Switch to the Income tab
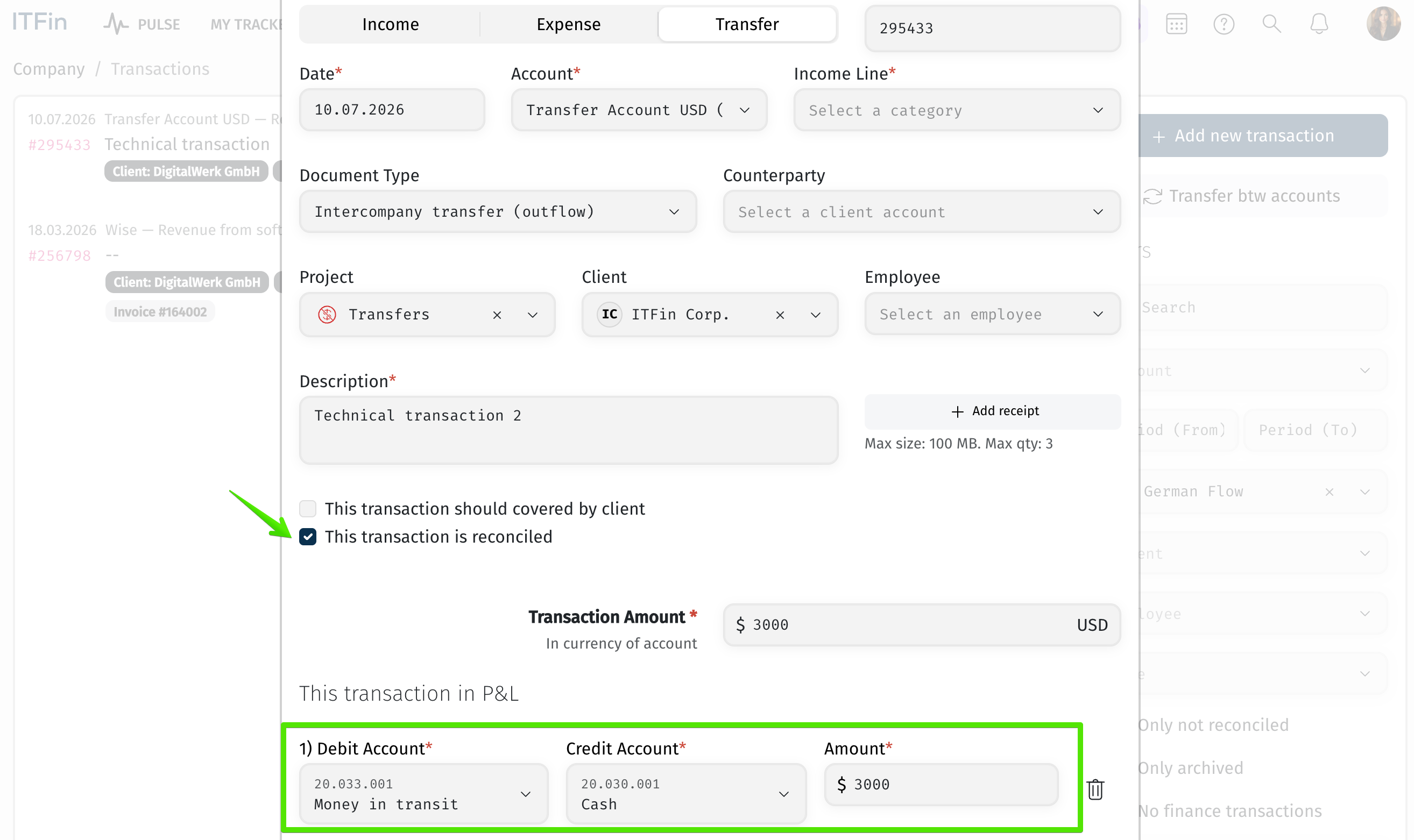The image size is (1414, 840). 390,24
